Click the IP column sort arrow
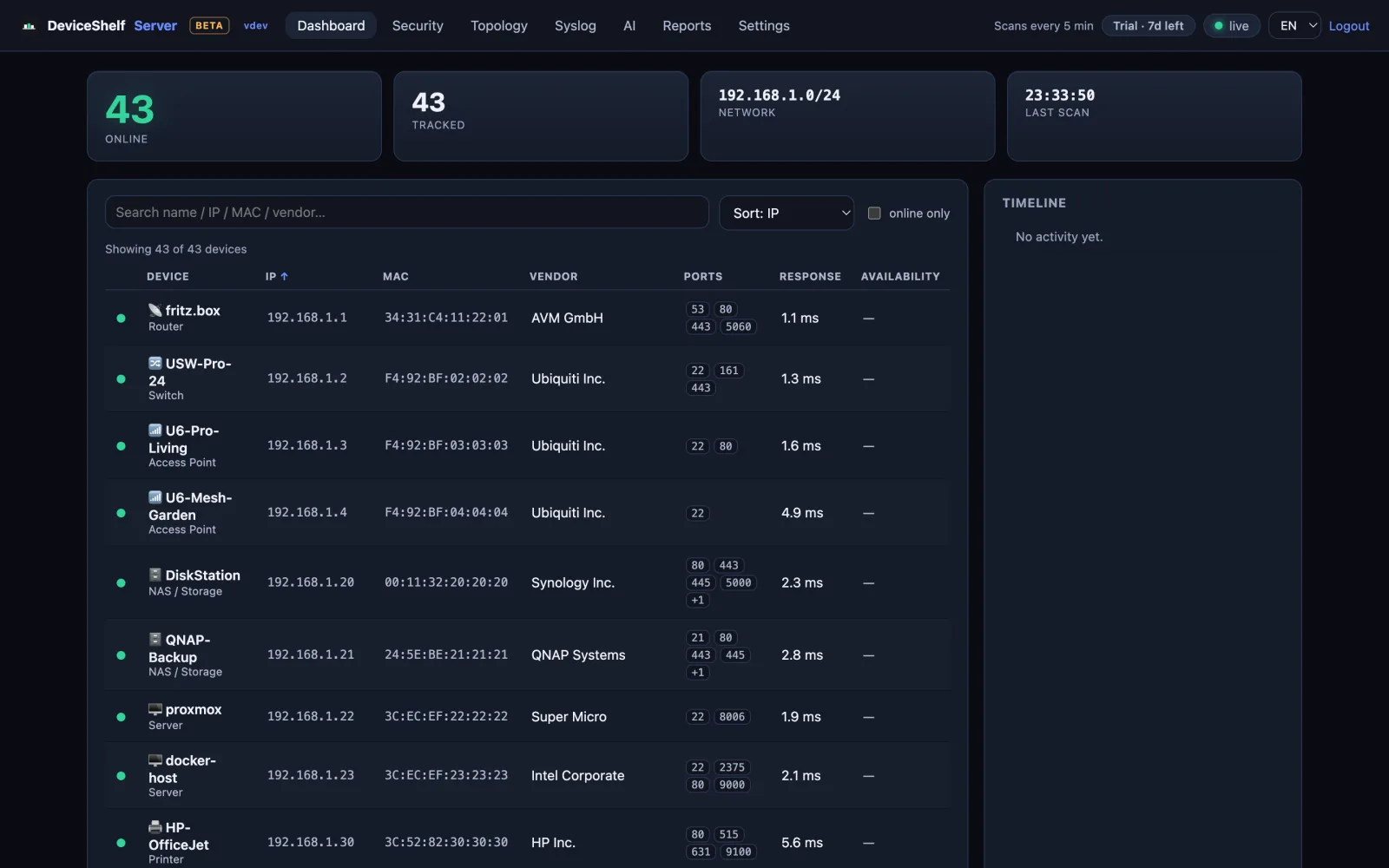The image size is (1389, 868). (x=284, y=276)
